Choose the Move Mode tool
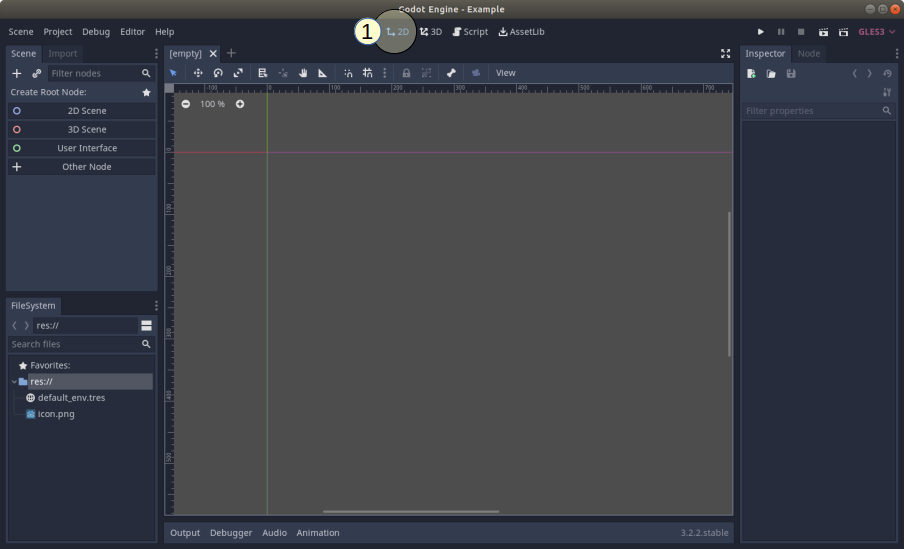910x549 pixels. pos(198,73)
